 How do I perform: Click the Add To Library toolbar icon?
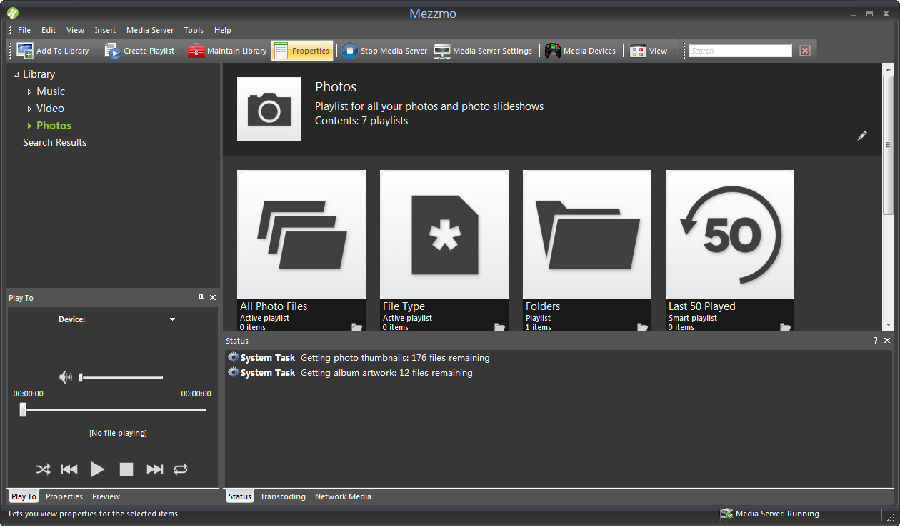coord(24,51)
